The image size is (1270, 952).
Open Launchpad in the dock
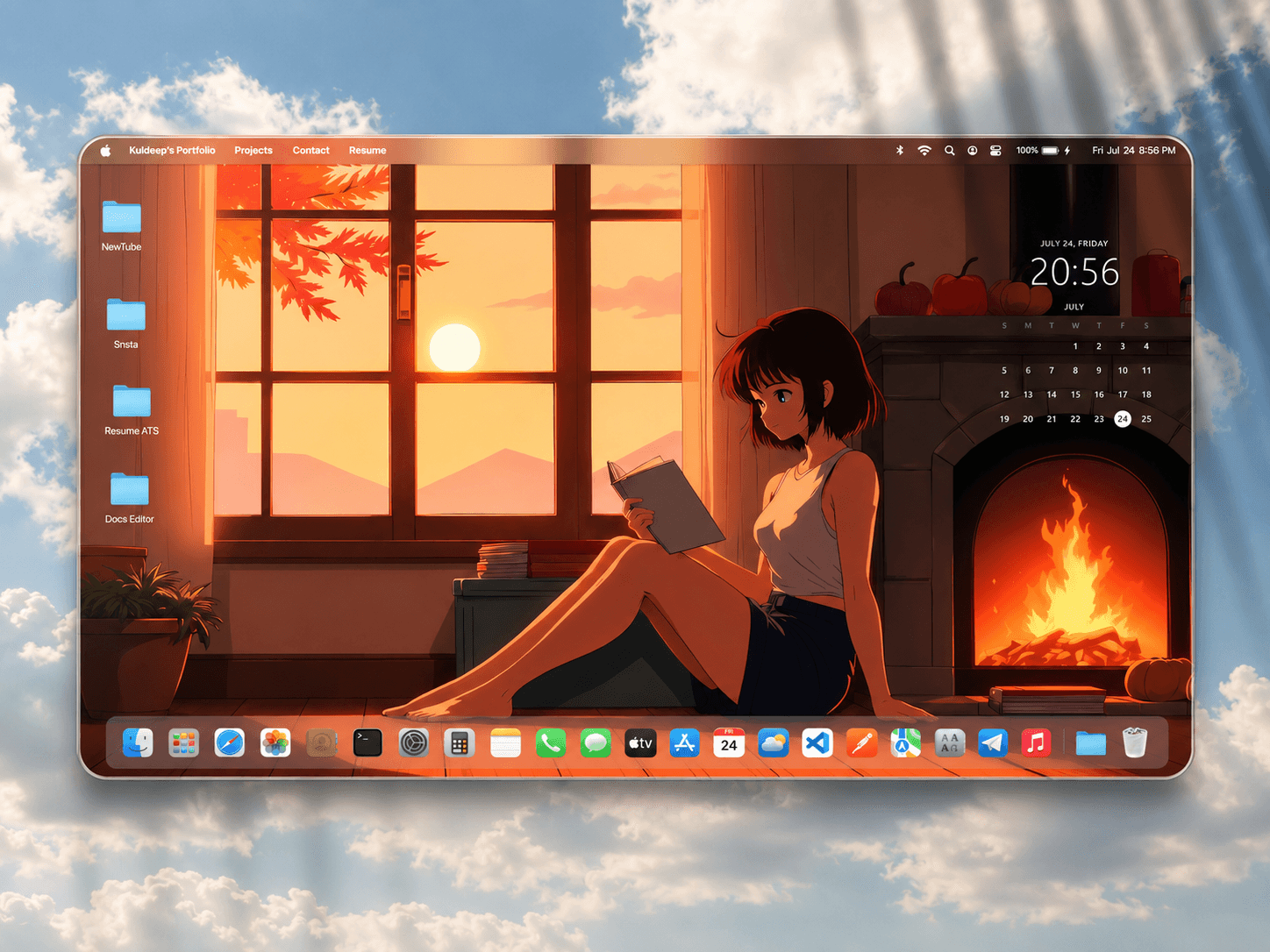[x=183, y=743]
